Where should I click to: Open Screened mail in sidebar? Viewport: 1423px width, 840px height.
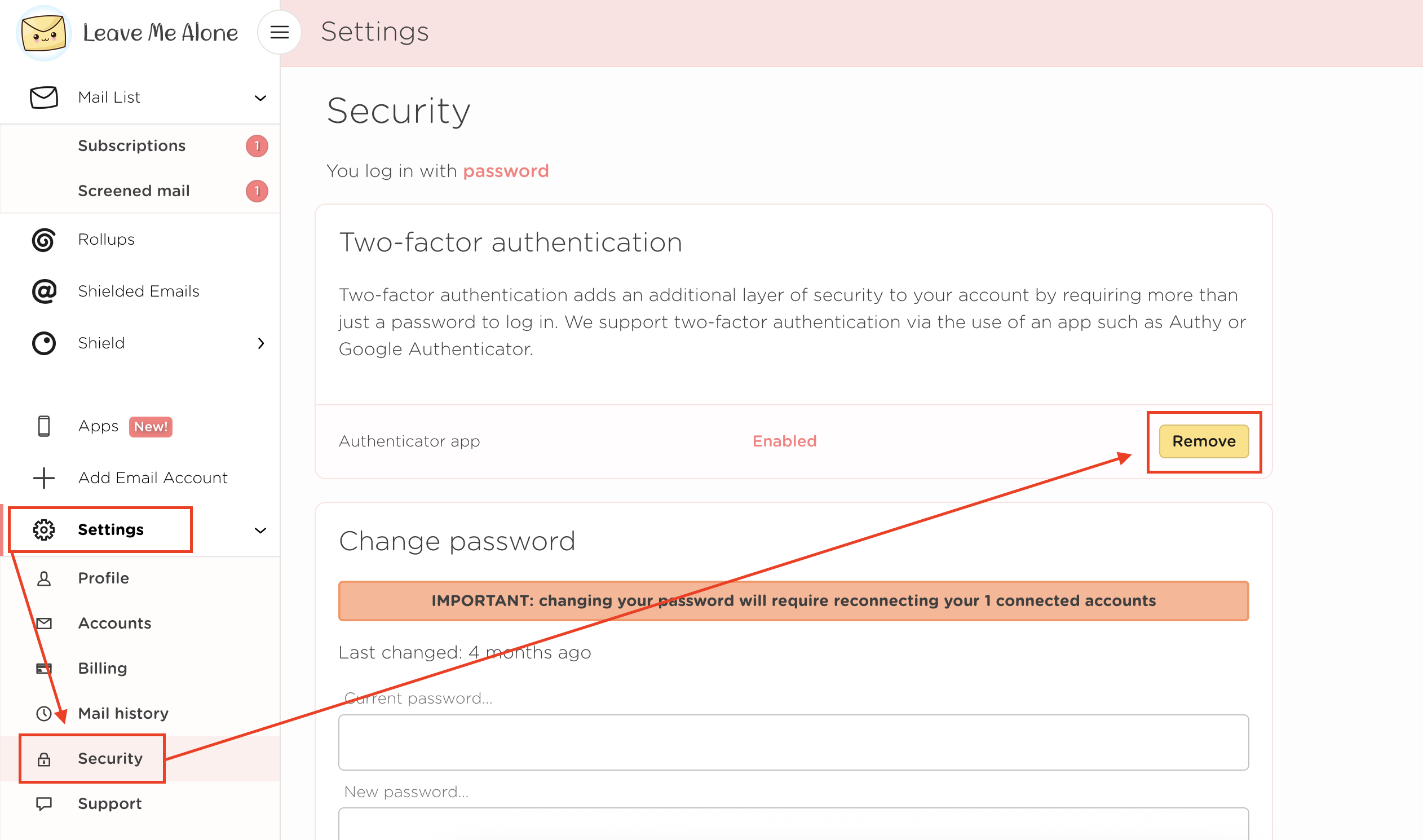(x=134, y=191)
